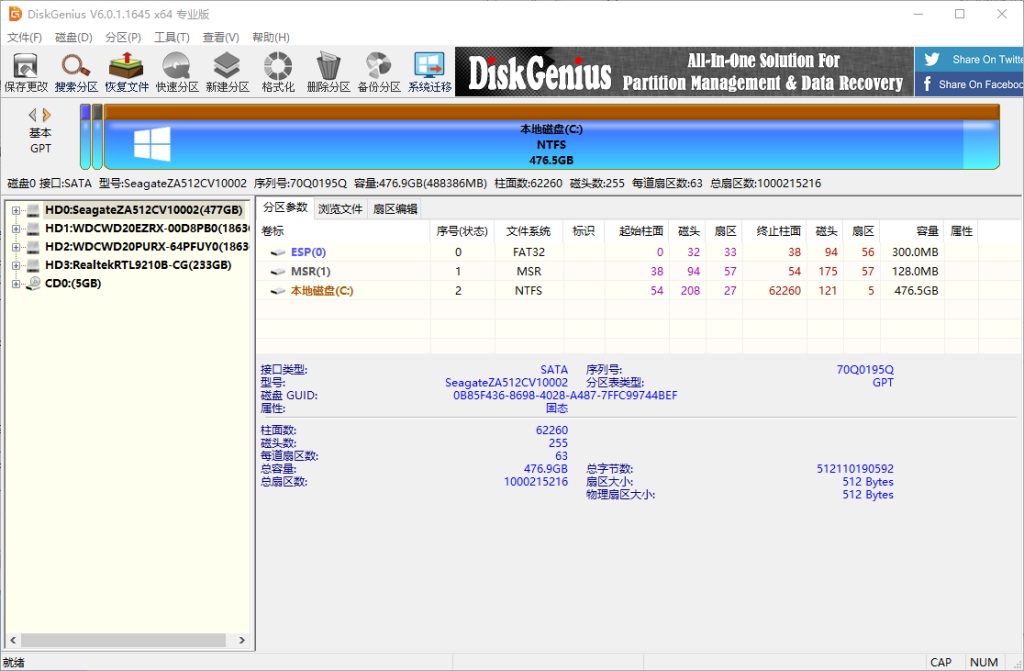Open the 磁盘(D) menu

74,37
